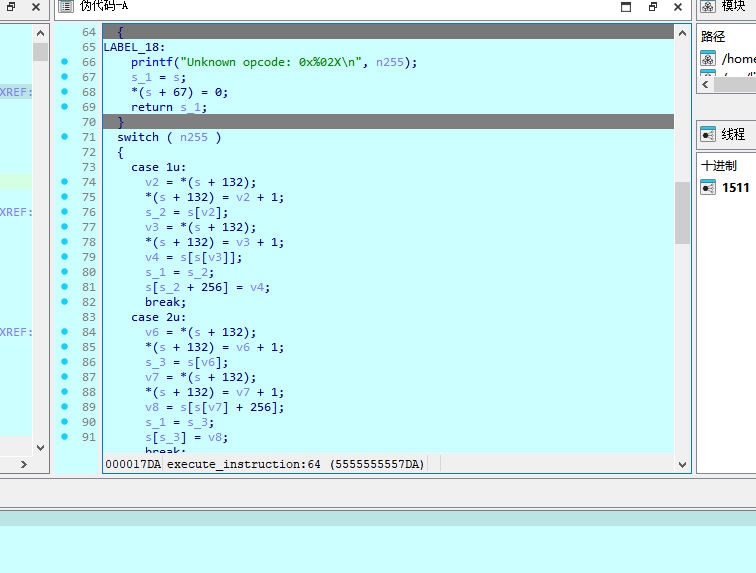Undock the pseudocode panel with restore icon
The image size is (756, 573).
[x=652, y=6]
